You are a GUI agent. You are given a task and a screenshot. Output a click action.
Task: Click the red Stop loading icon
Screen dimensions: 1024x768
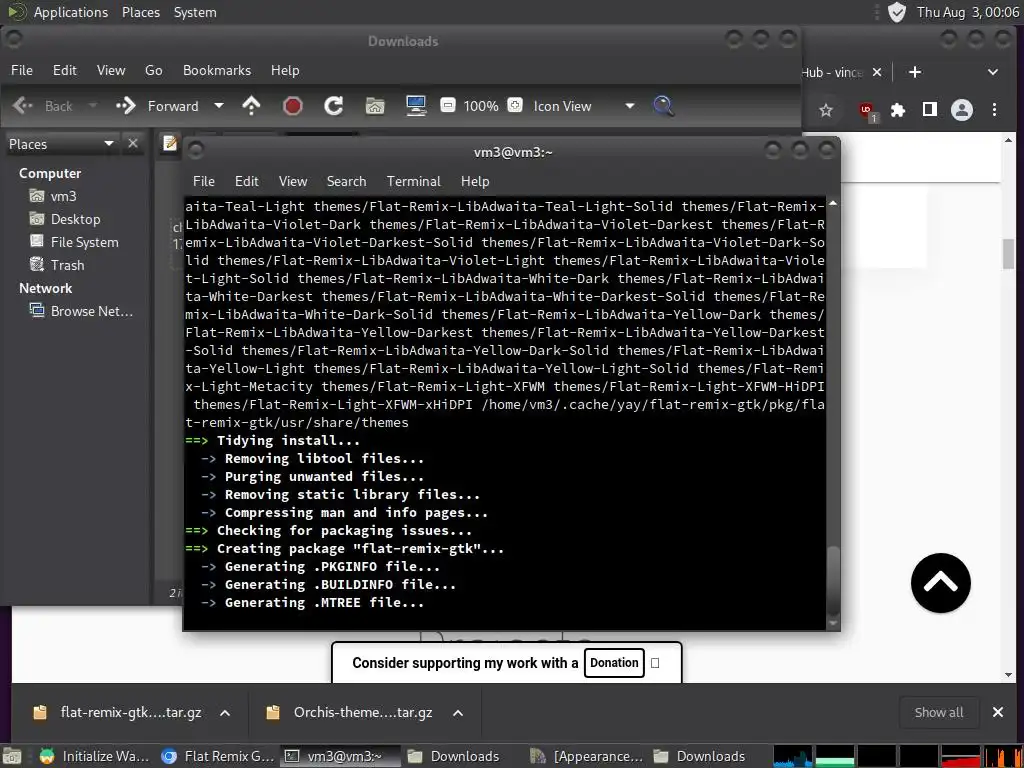click(x=293, y=106)
